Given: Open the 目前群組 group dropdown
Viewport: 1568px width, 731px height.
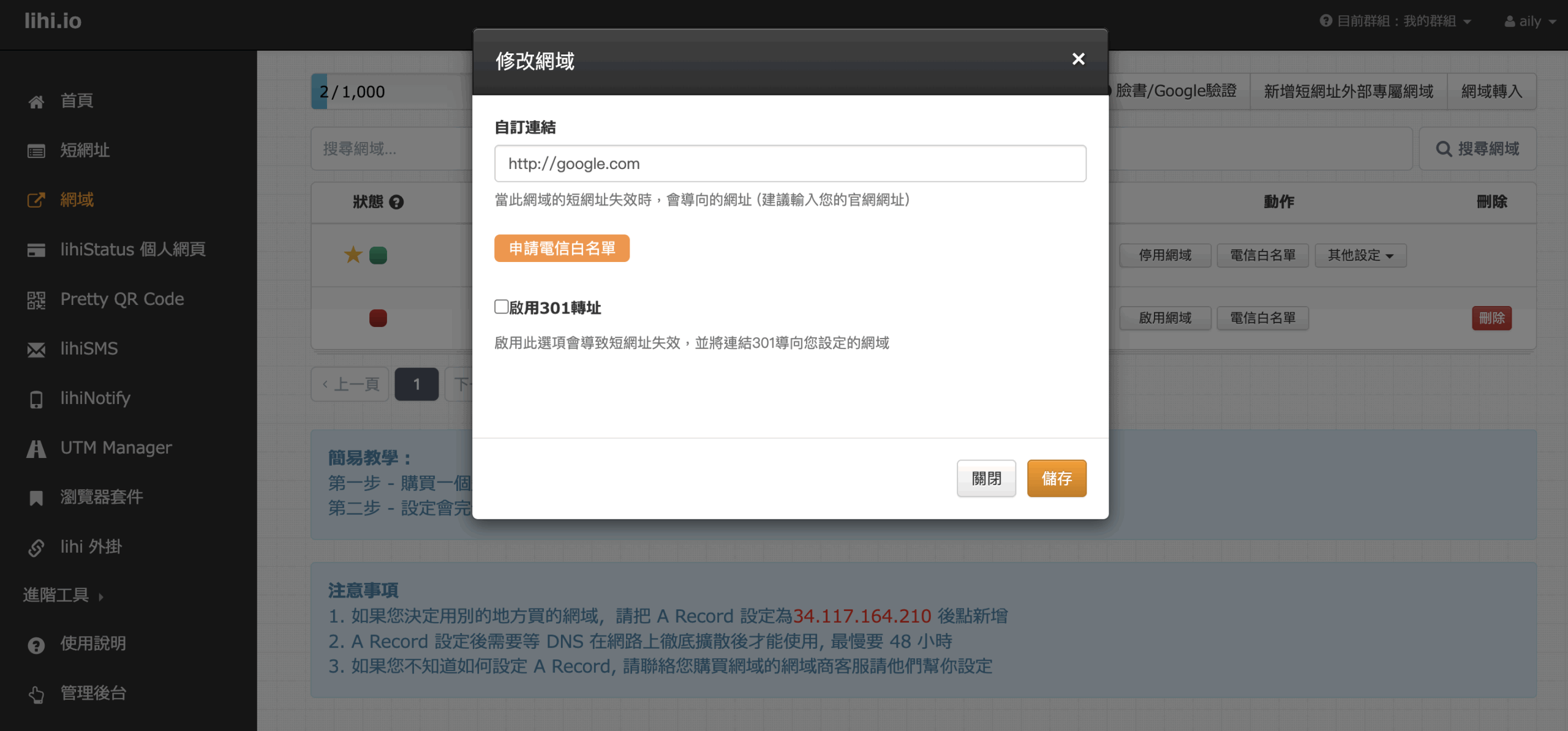Looking at the screenshot, I should (1396, 21).
